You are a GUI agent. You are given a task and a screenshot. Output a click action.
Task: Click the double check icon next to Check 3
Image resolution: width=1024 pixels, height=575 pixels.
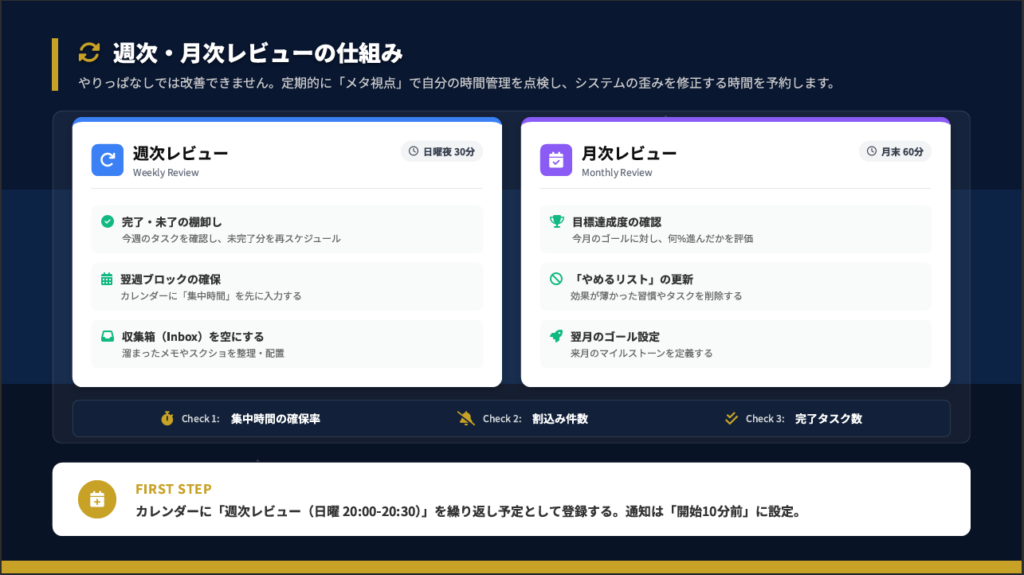point(731,419)
